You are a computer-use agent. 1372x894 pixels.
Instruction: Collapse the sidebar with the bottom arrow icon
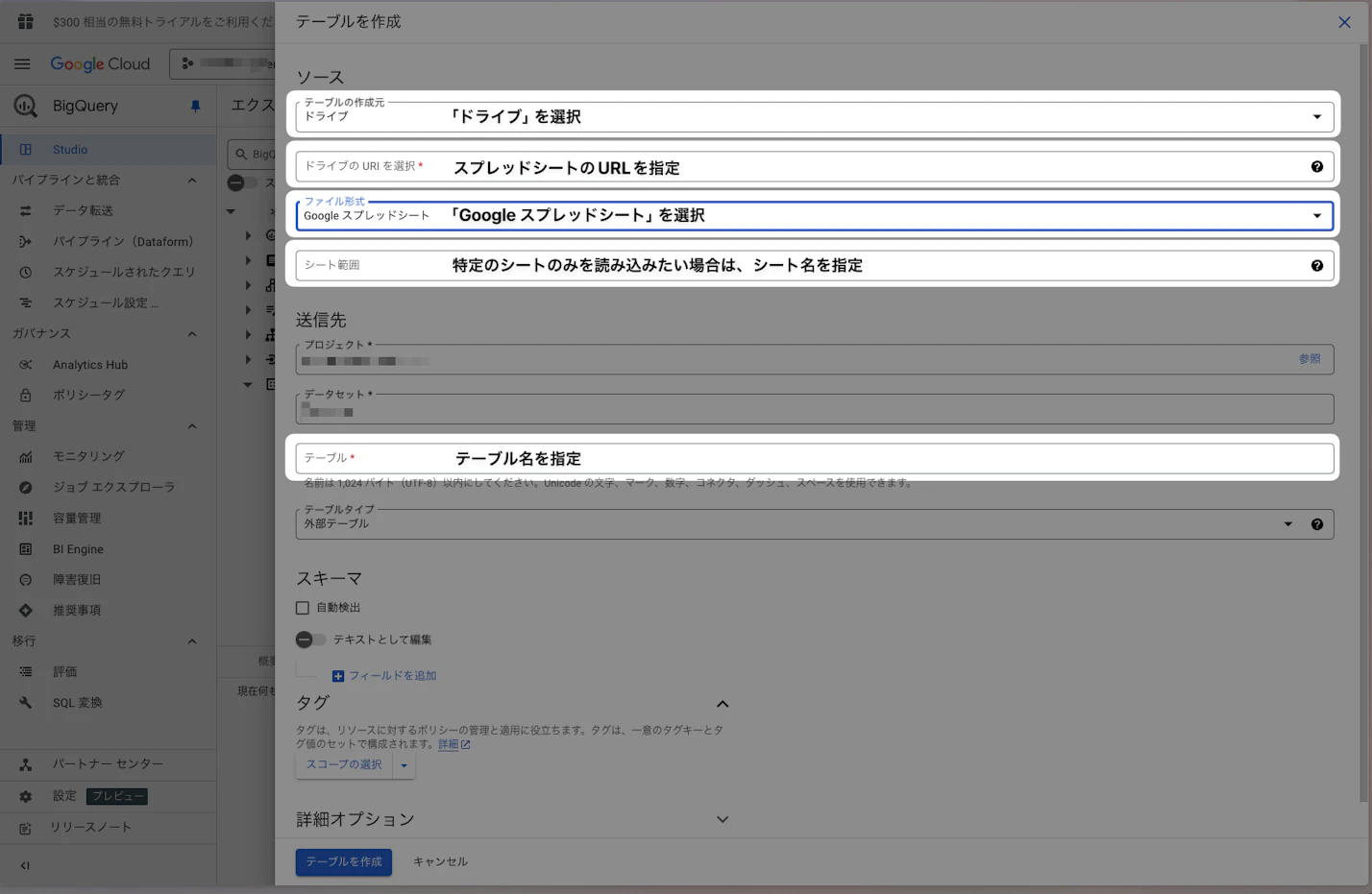[25, 865]
